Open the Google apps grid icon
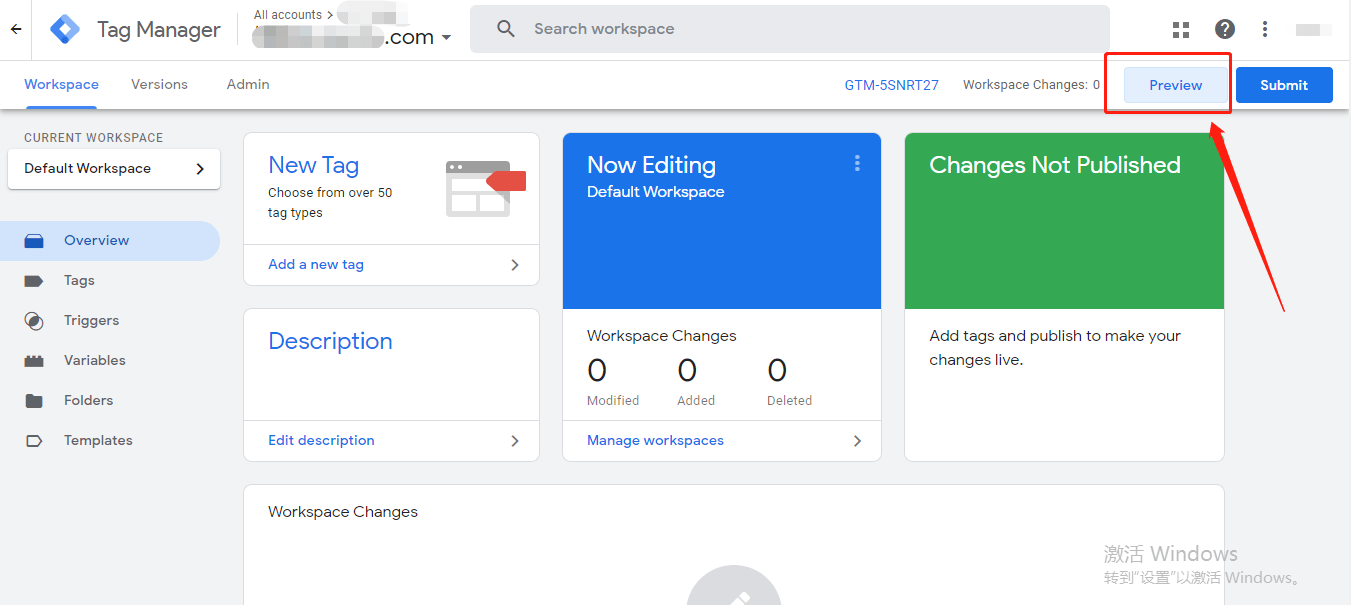 [1181, 30]
